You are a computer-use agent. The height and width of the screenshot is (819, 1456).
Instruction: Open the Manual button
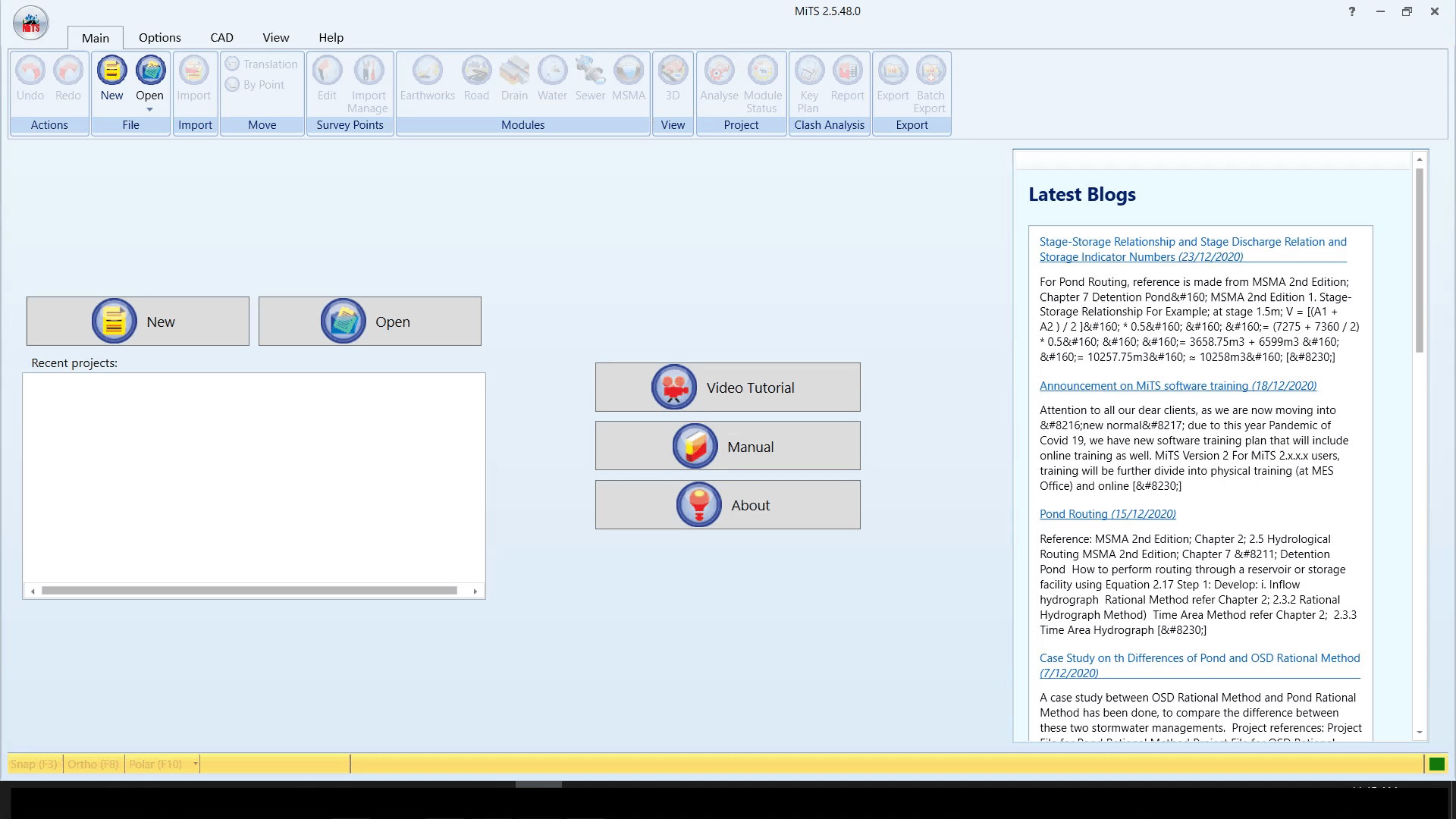click(x=728, y=446)
